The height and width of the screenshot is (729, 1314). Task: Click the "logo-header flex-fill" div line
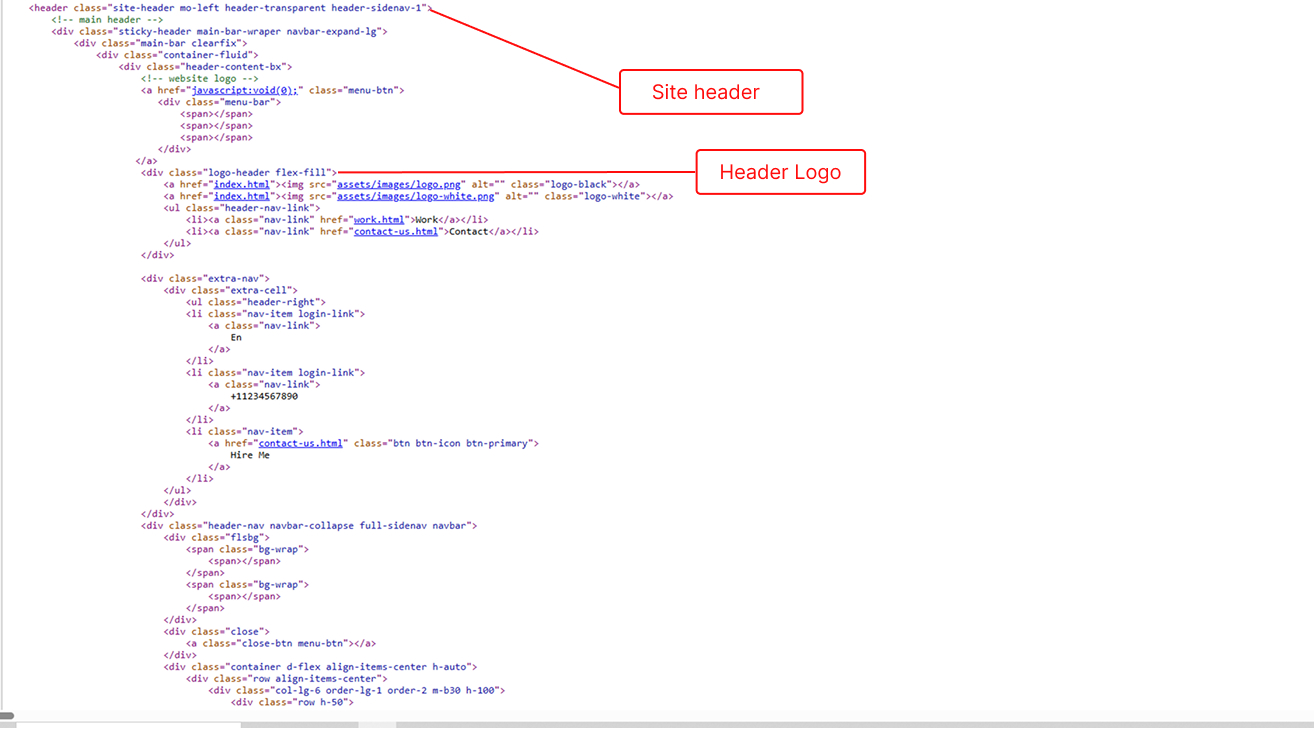coord(239,172)
